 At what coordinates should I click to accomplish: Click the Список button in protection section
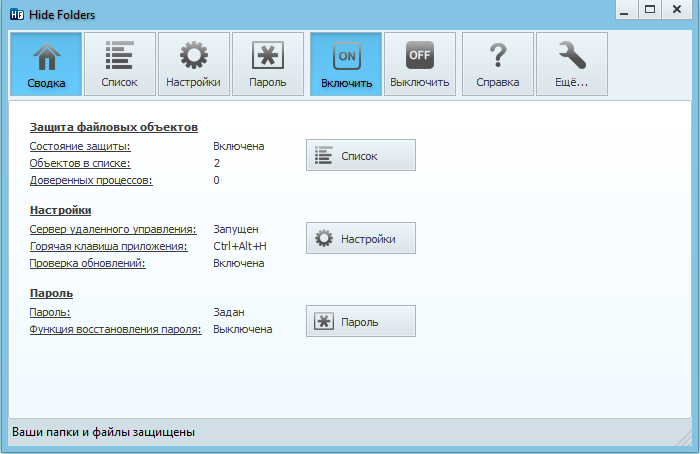(x=361, y=155)
